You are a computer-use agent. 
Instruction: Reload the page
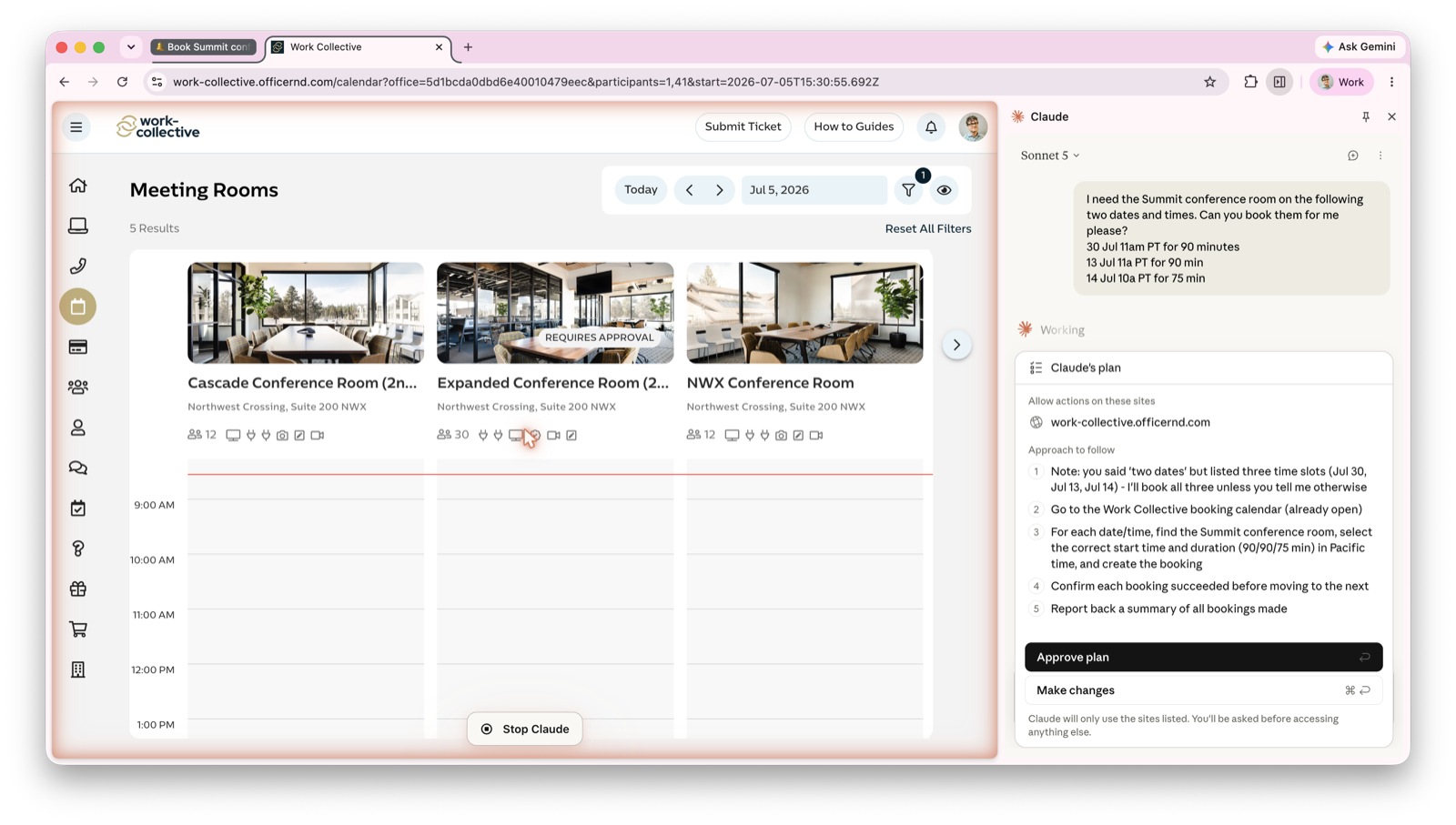(122, 82)
